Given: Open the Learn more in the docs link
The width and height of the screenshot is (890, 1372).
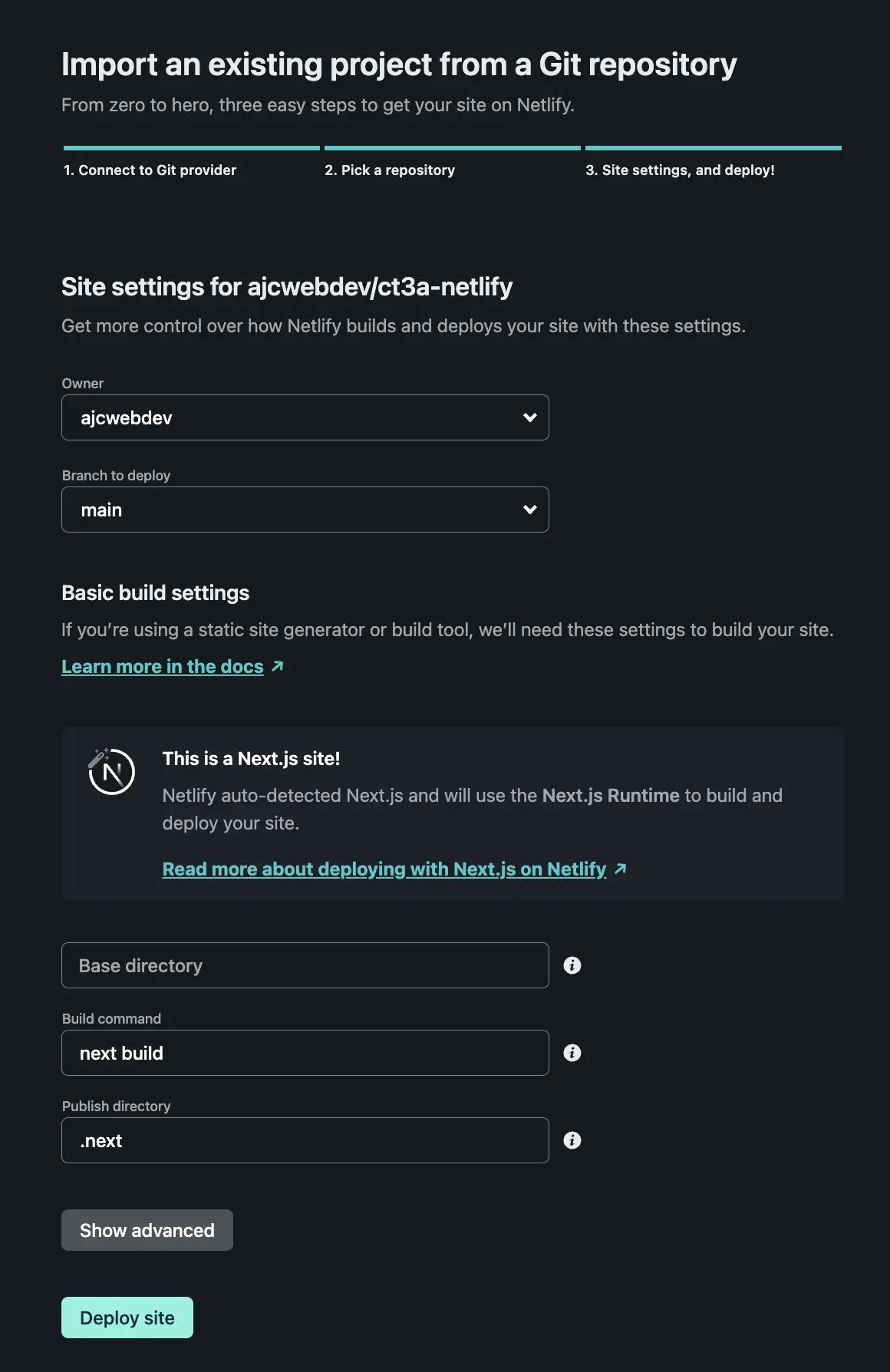Looking at the screenshot, I should coord(163,666).
